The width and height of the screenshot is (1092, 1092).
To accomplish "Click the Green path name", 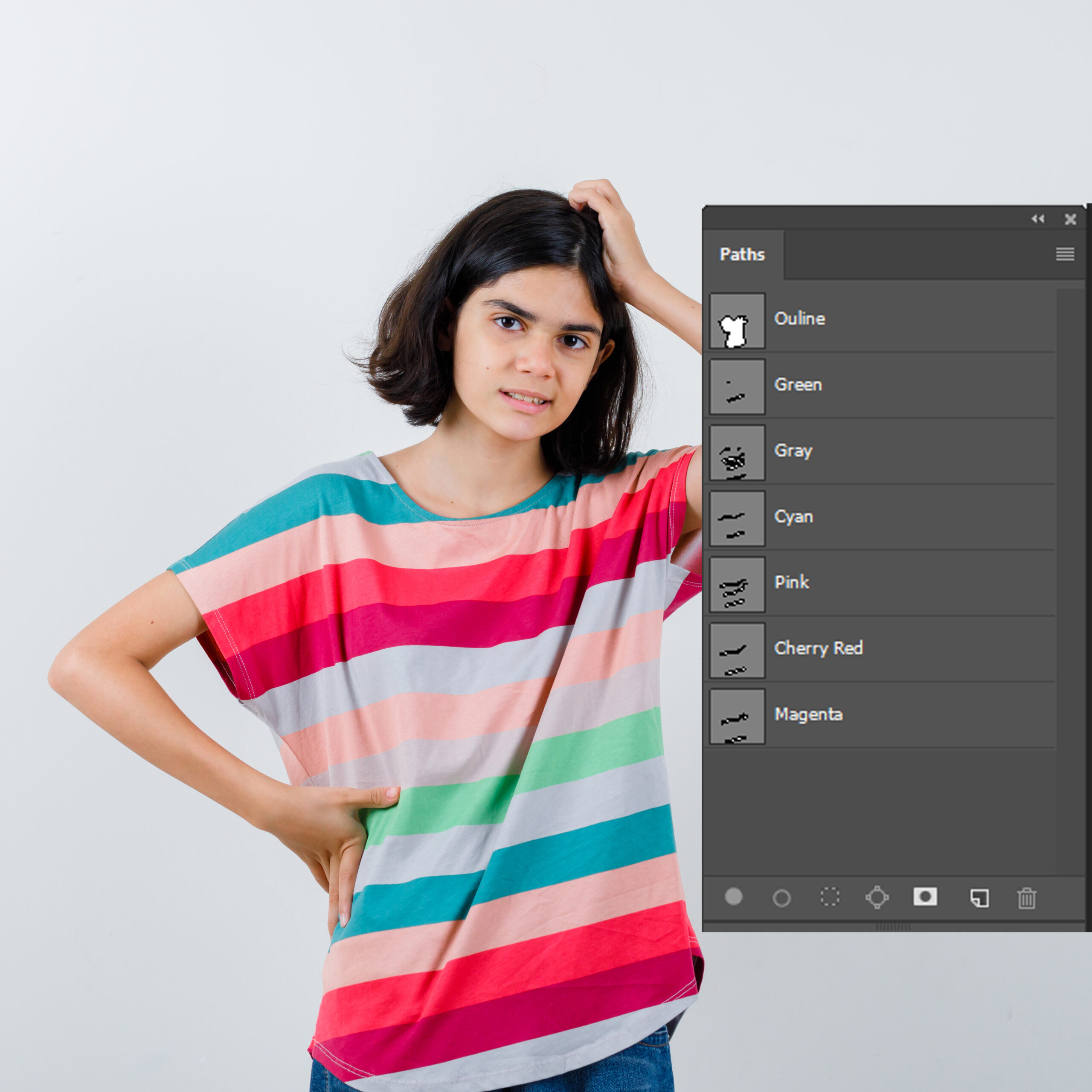I will [798, 384].
